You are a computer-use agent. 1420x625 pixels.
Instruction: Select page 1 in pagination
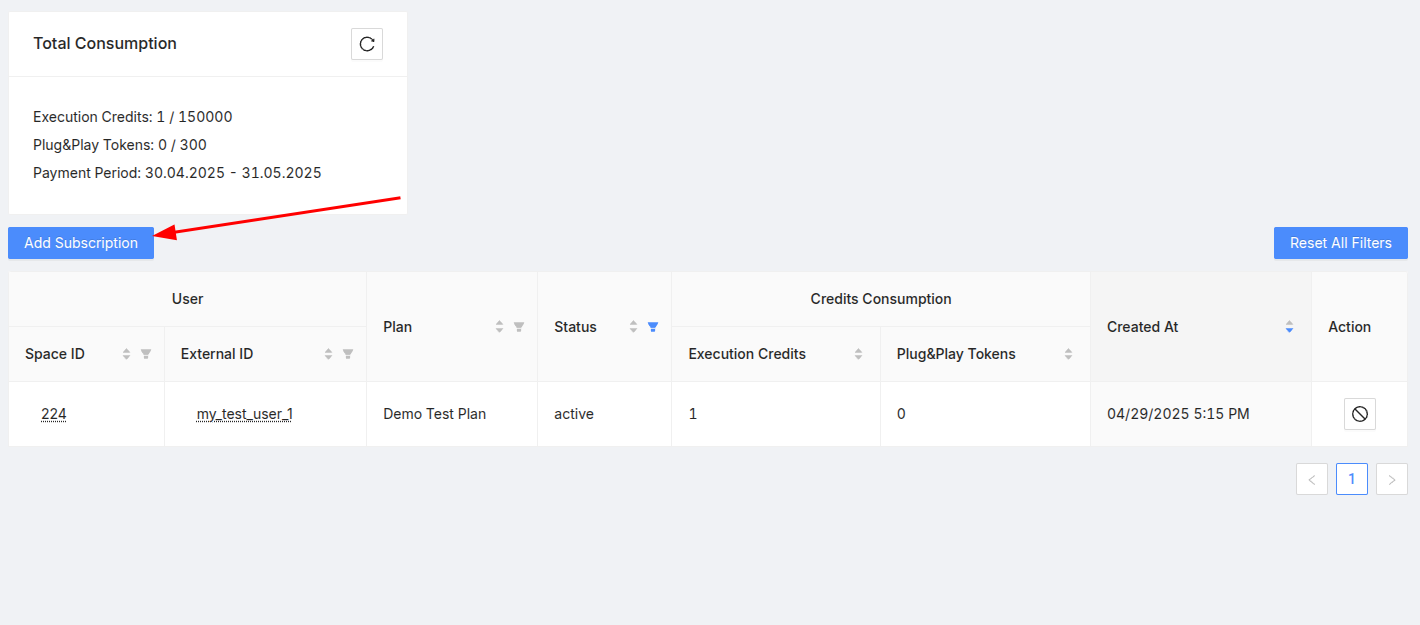[x=1352, y=479]
